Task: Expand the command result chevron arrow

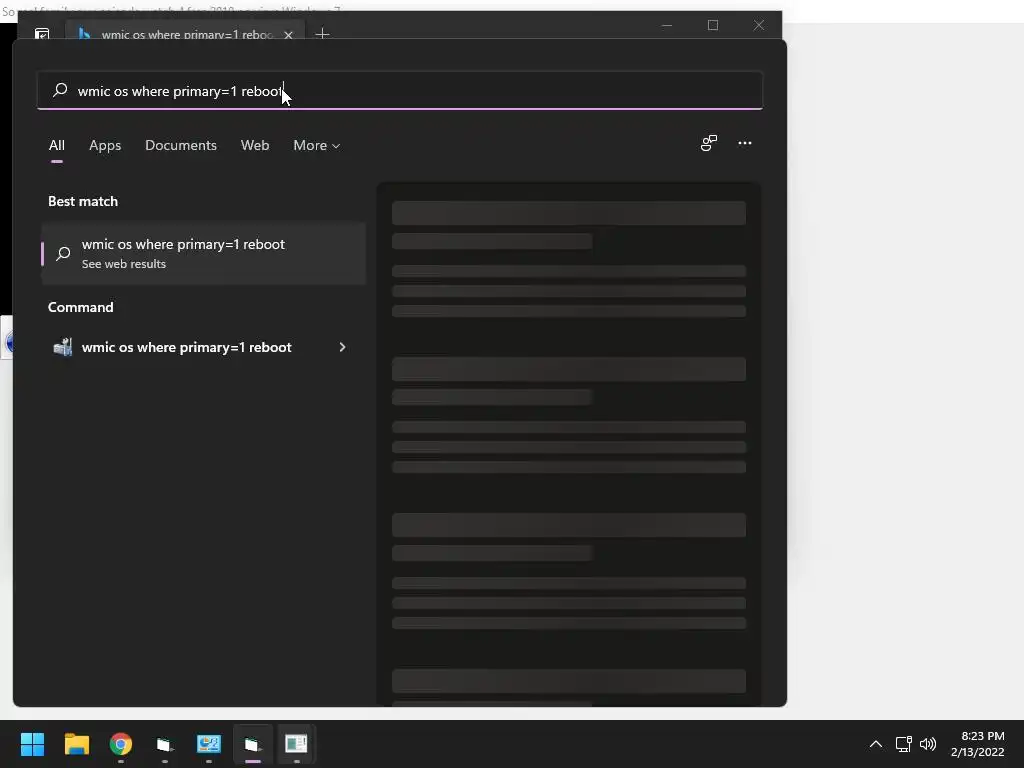Action: pyautogui.click(x=342, y=347)
